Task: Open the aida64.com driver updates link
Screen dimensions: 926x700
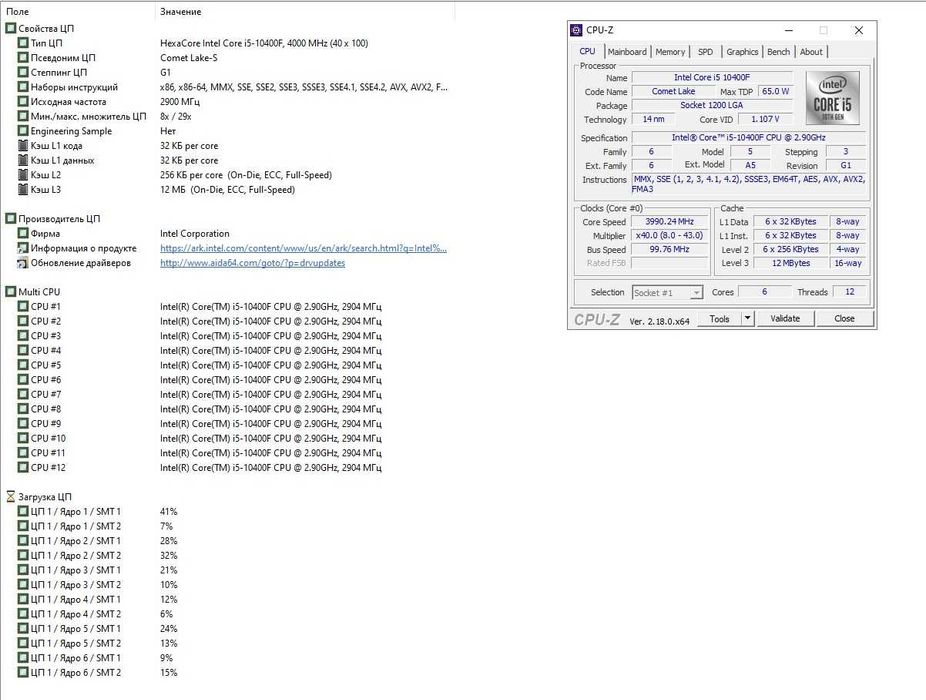Action: pos(252,263)
